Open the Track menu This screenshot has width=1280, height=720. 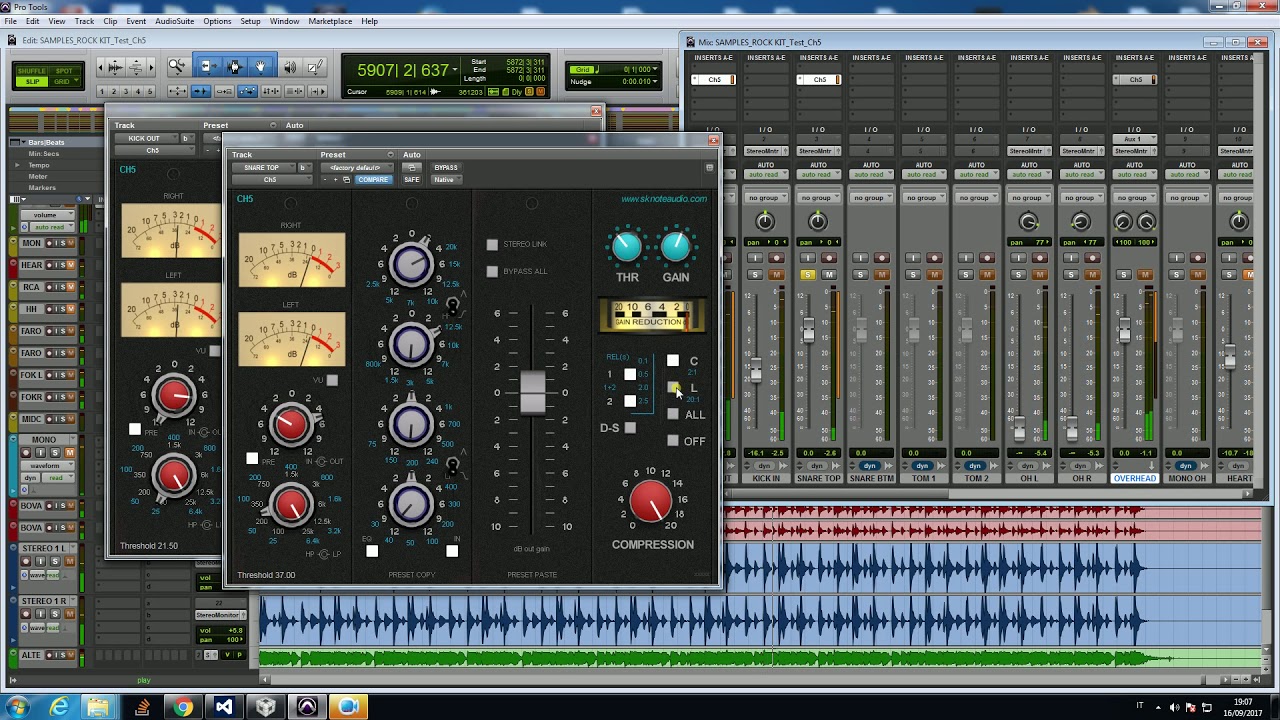[x=84, y=21]
